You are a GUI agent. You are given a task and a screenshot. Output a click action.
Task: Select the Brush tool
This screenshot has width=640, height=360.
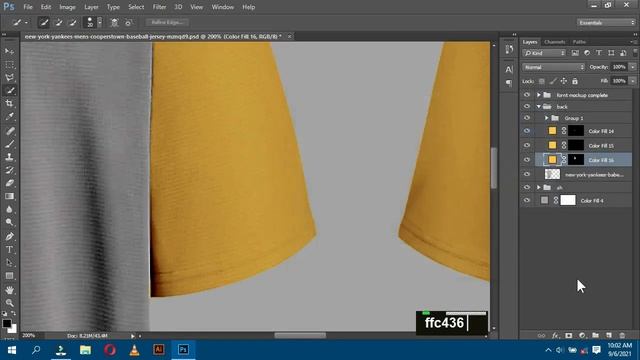pos(9,144)
